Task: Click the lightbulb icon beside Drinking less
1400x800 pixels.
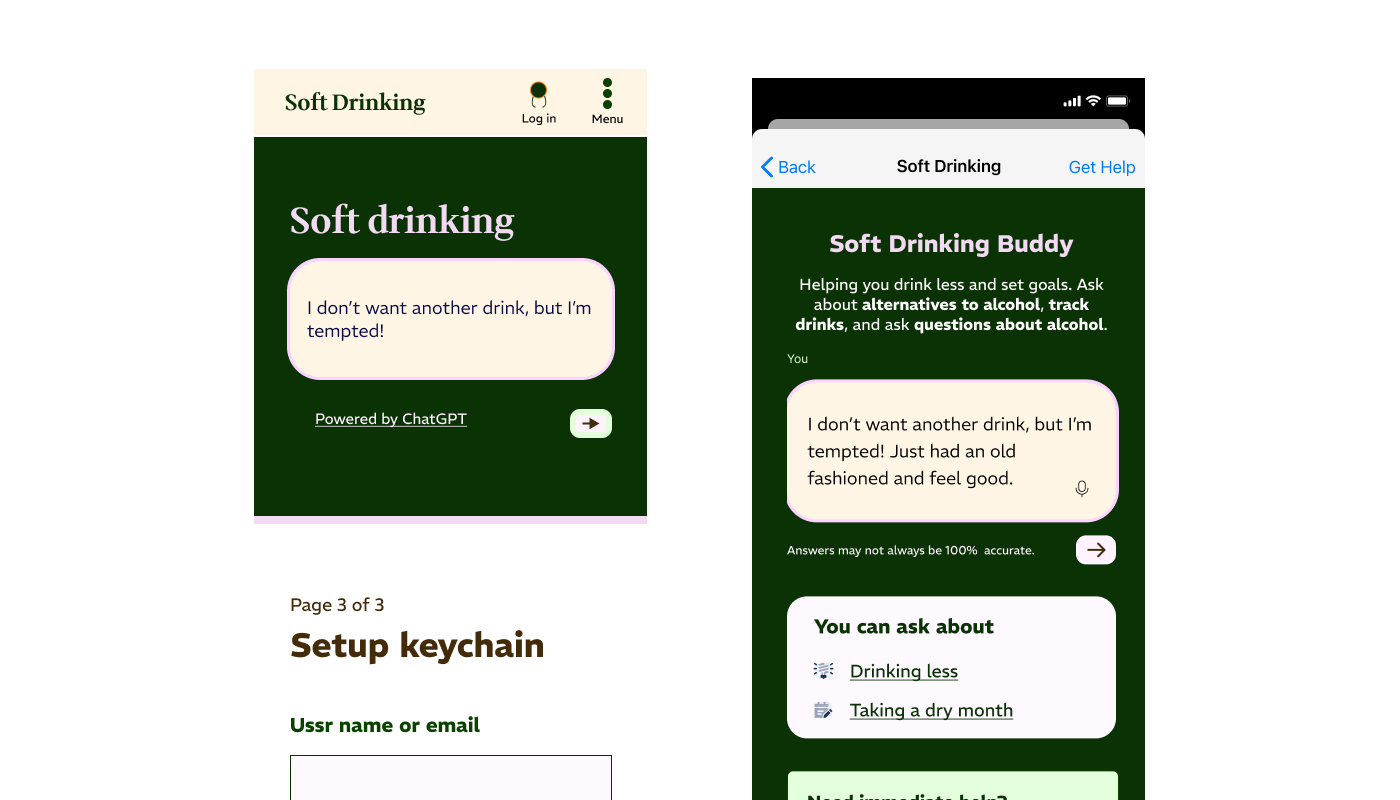Action: tap(823, 670)
